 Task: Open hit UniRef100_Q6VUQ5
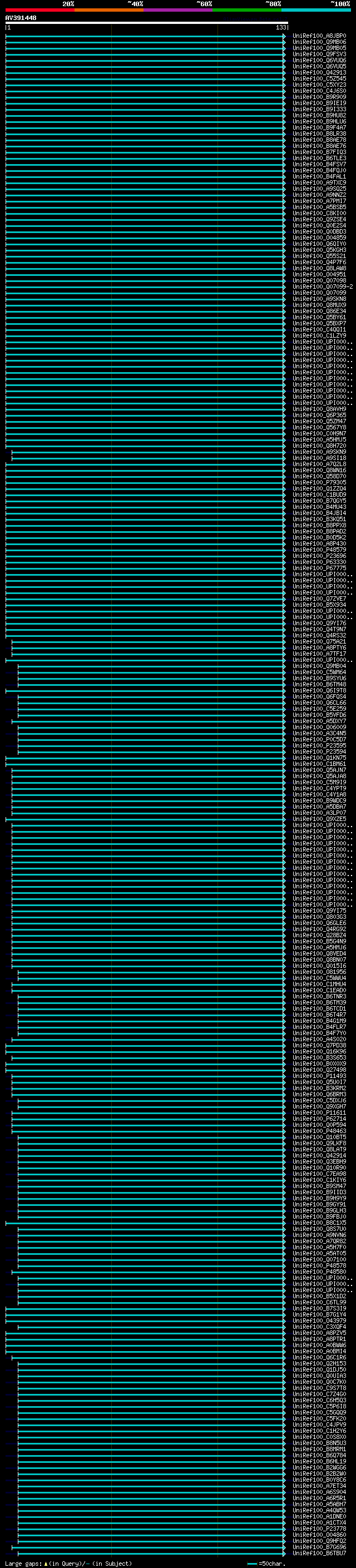(319, 66)
